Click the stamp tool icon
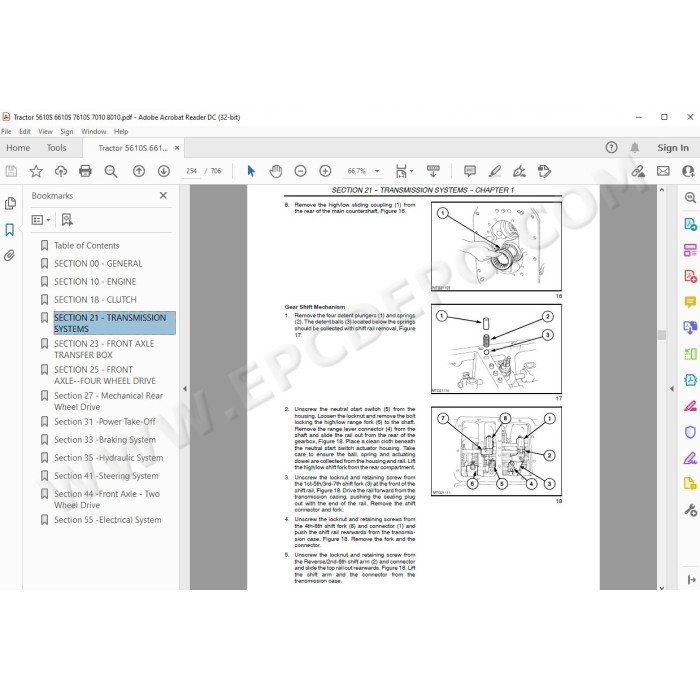Viewport: 700px width, 700px height. (544, 171)
